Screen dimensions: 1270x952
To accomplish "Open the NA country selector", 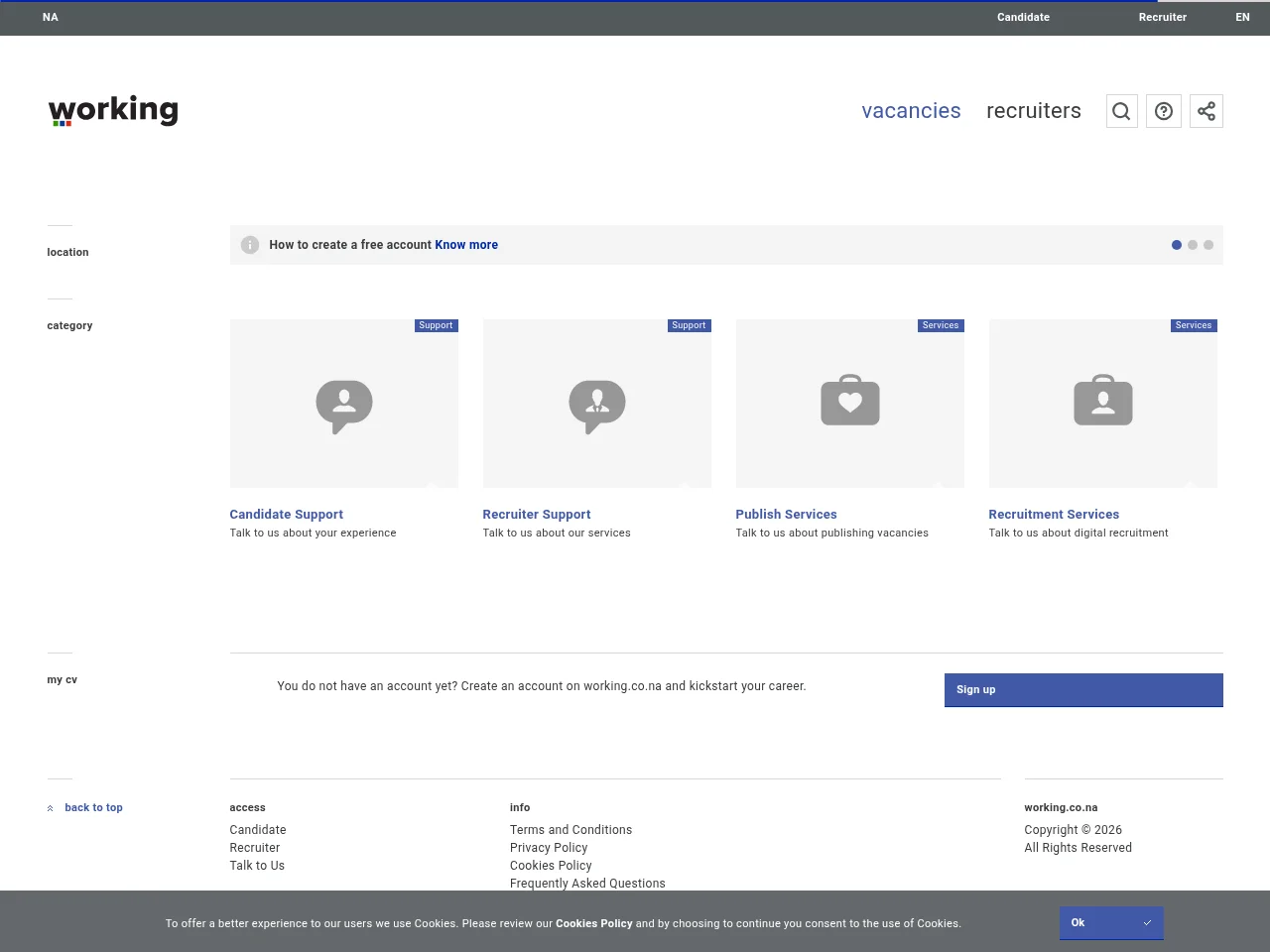I will (51, 17).
